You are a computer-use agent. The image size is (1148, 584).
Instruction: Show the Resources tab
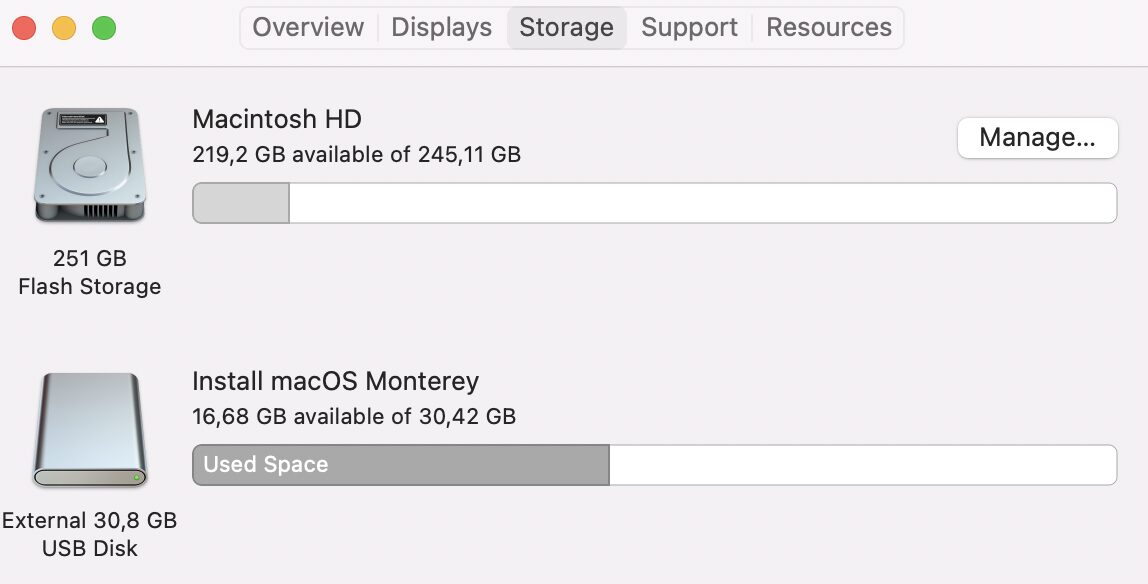828,27
